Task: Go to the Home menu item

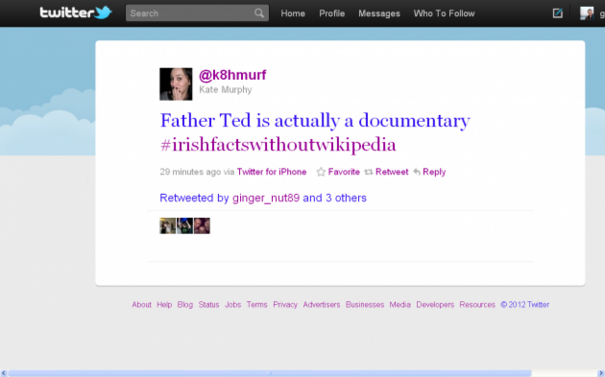Action: pyautogui.click(x=293, y=14)
